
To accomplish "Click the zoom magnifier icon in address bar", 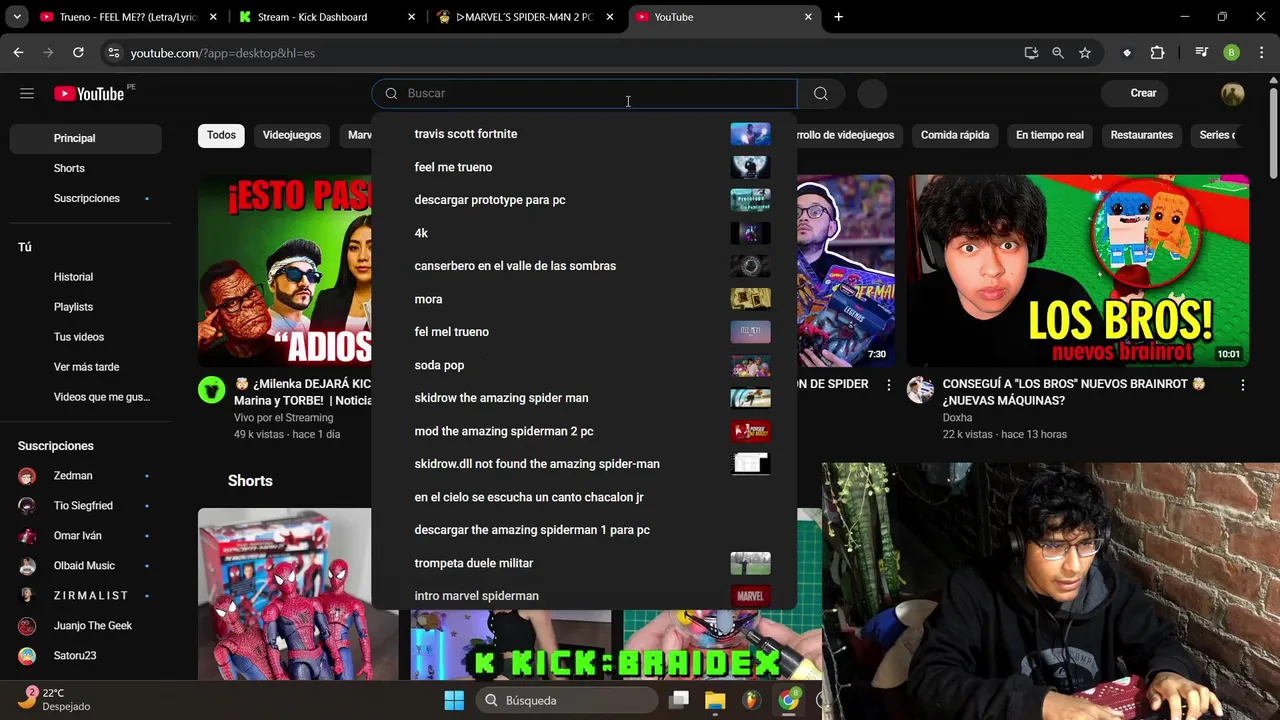I will tap(1058, 52).
